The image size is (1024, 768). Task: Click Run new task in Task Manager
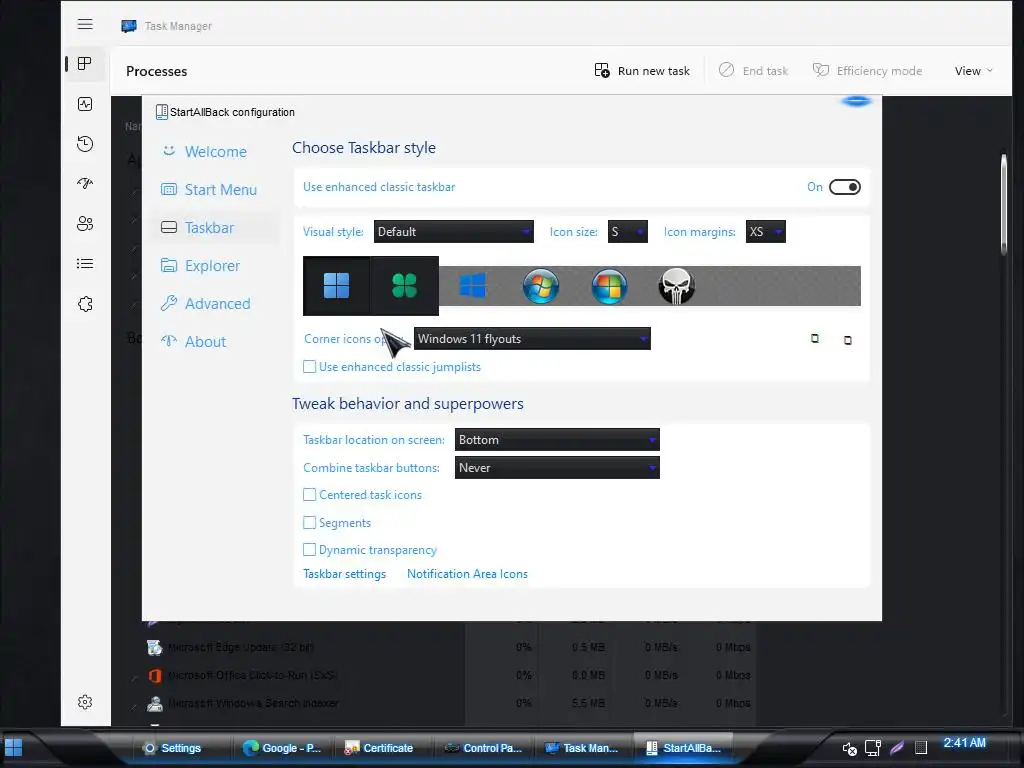(643, 71)
